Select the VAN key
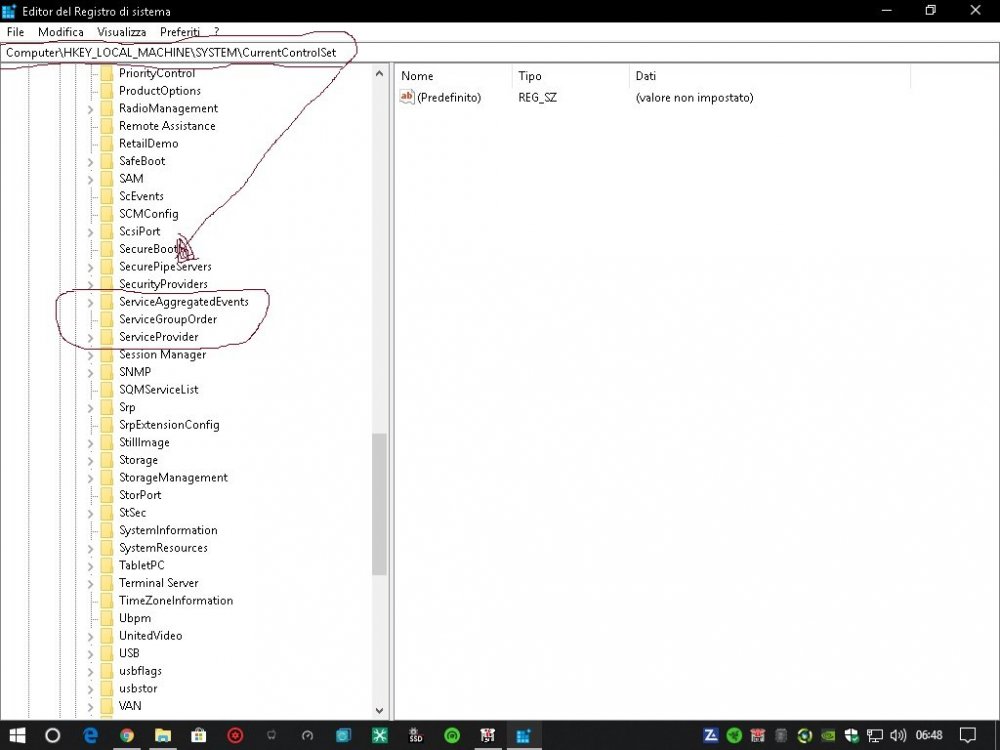Image resolution: width=1000 pixels, height=750 pixels. (x=130, y=706)
